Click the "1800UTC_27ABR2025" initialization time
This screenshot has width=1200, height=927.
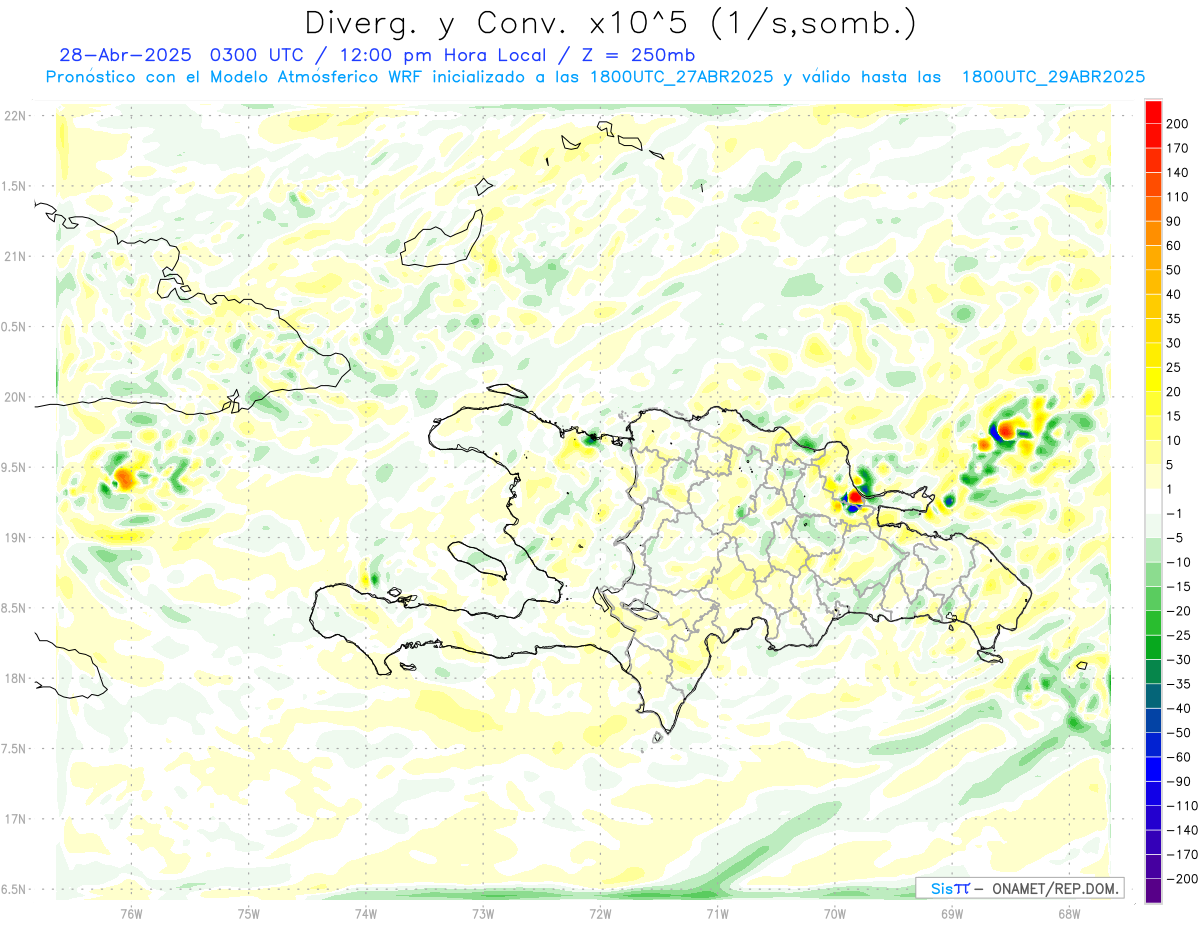681,77
